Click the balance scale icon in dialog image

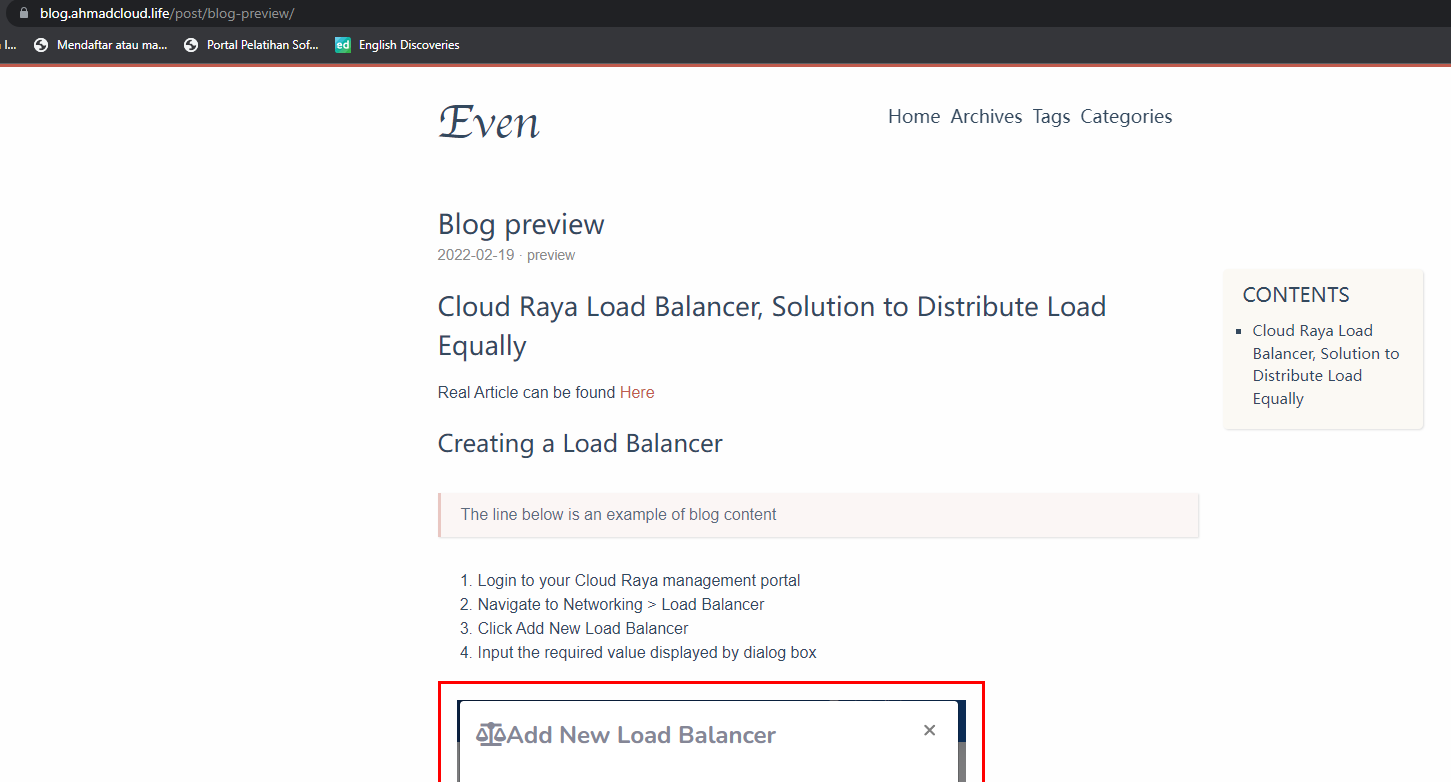tap(491, 735)
